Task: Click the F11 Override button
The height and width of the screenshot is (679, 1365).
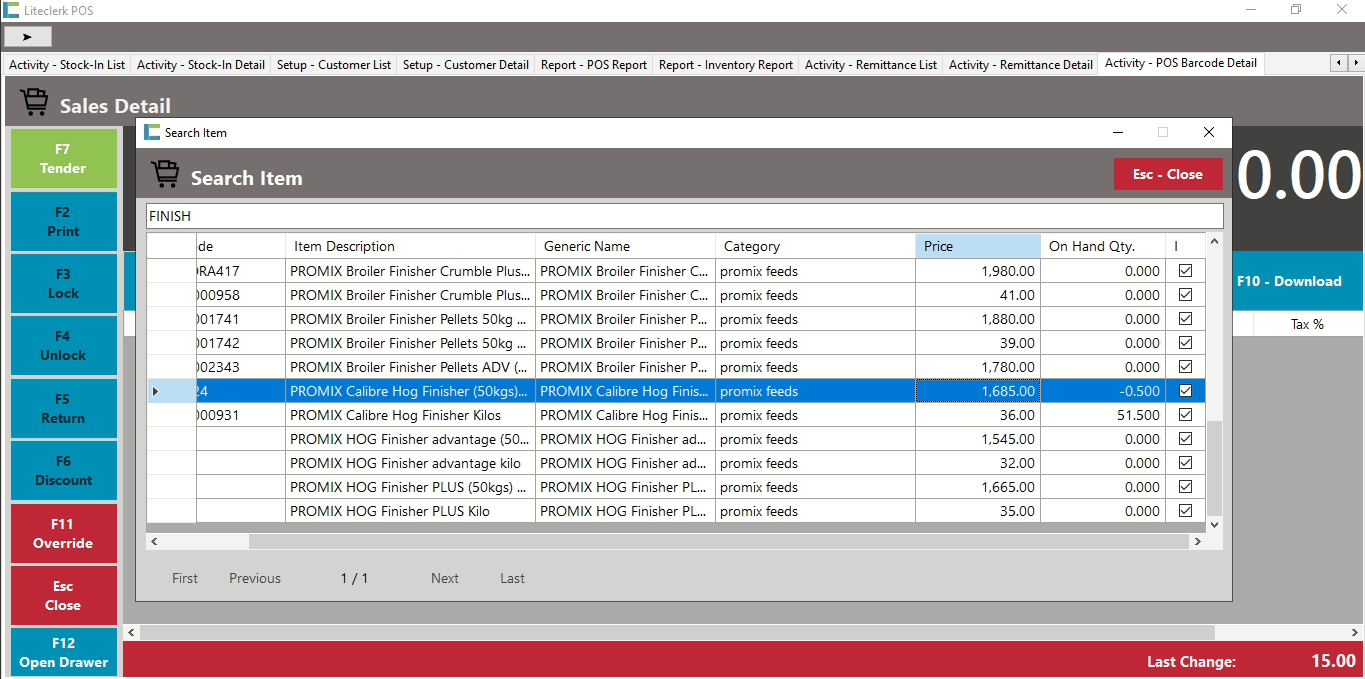Action: tap(63, 533)
